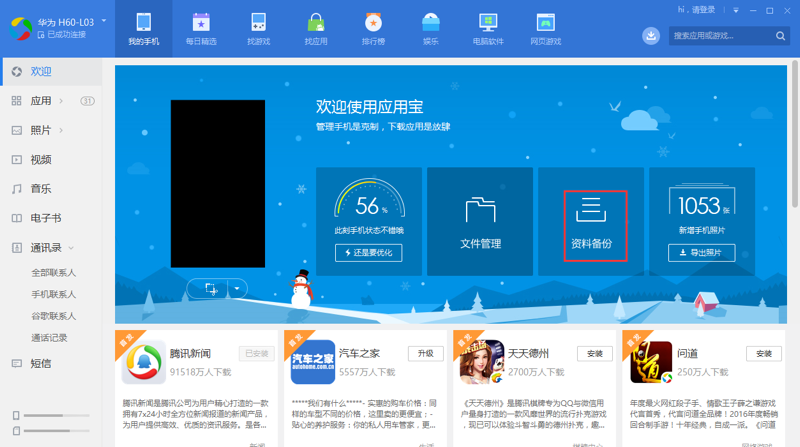Click the 还是要优化 optimize button
This screenshot has width=800, height=447.
click(368, 253)
